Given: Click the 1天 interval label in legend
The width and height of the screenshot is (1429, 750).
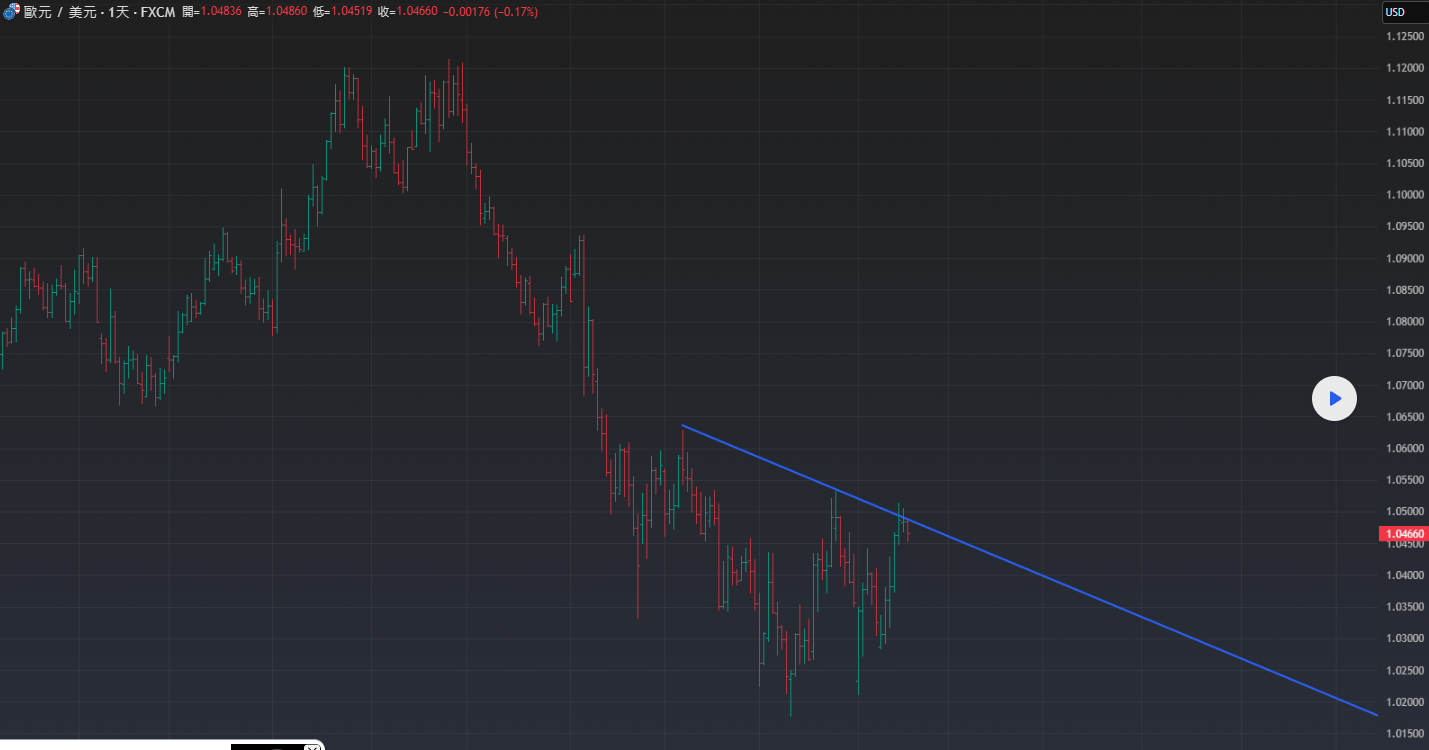Looking at the screenshot, I should [117, 12].
